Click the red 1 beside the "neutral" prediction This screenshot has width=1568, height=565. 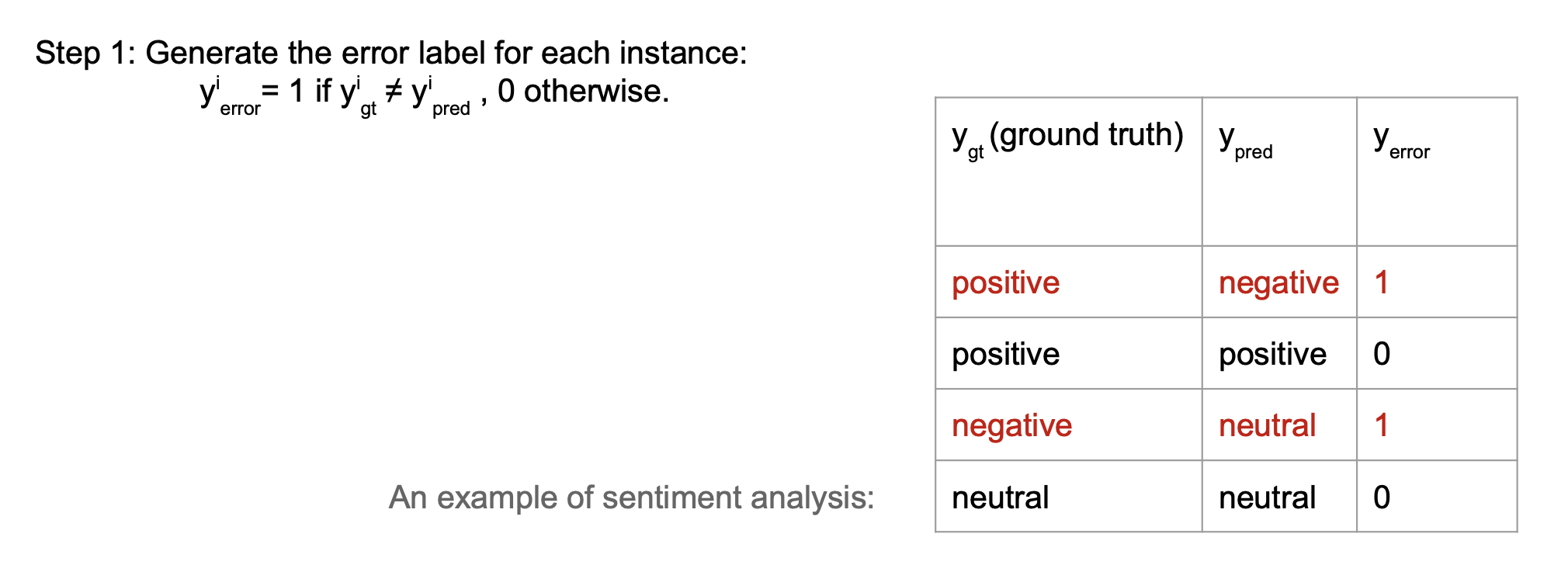pos(1381,425)
